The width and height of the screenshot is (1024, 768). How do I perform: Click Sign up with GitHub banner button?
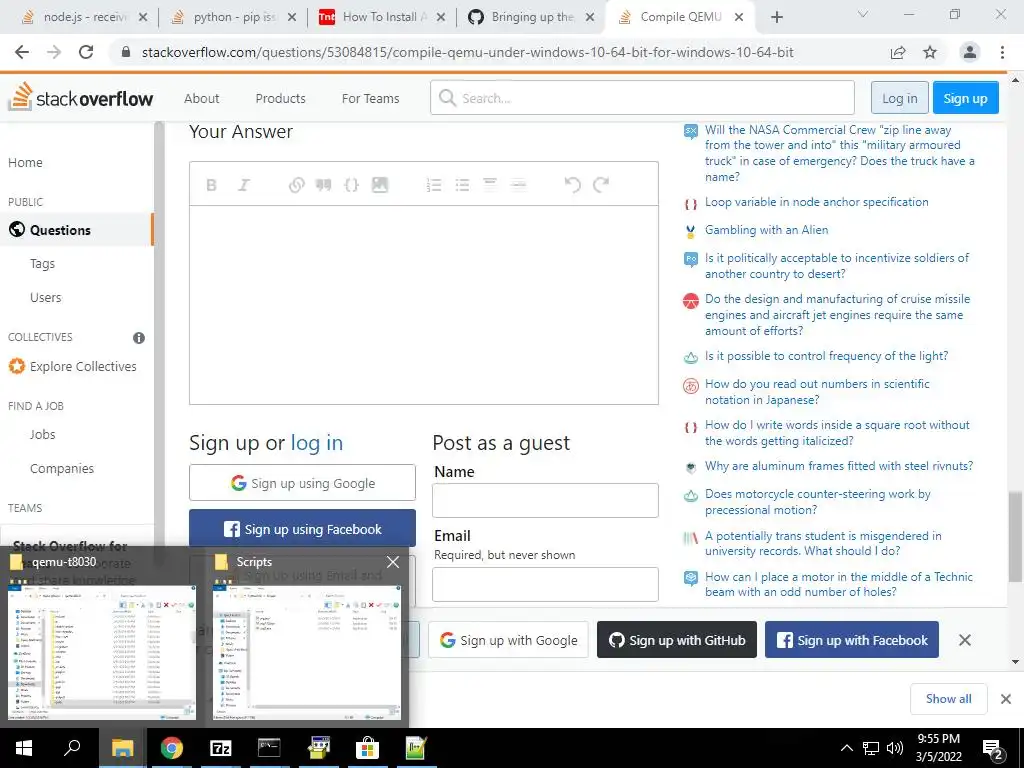click(677, 640)
